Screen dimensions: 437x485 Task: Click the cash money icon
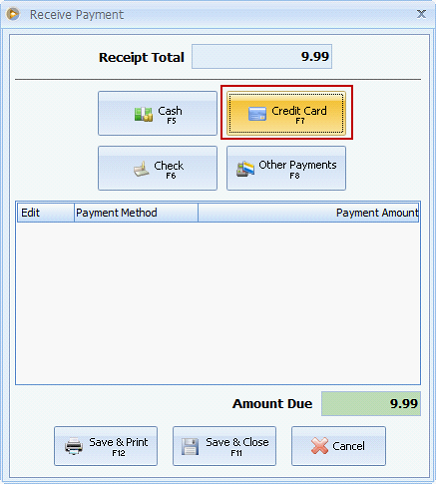point(144,114)
